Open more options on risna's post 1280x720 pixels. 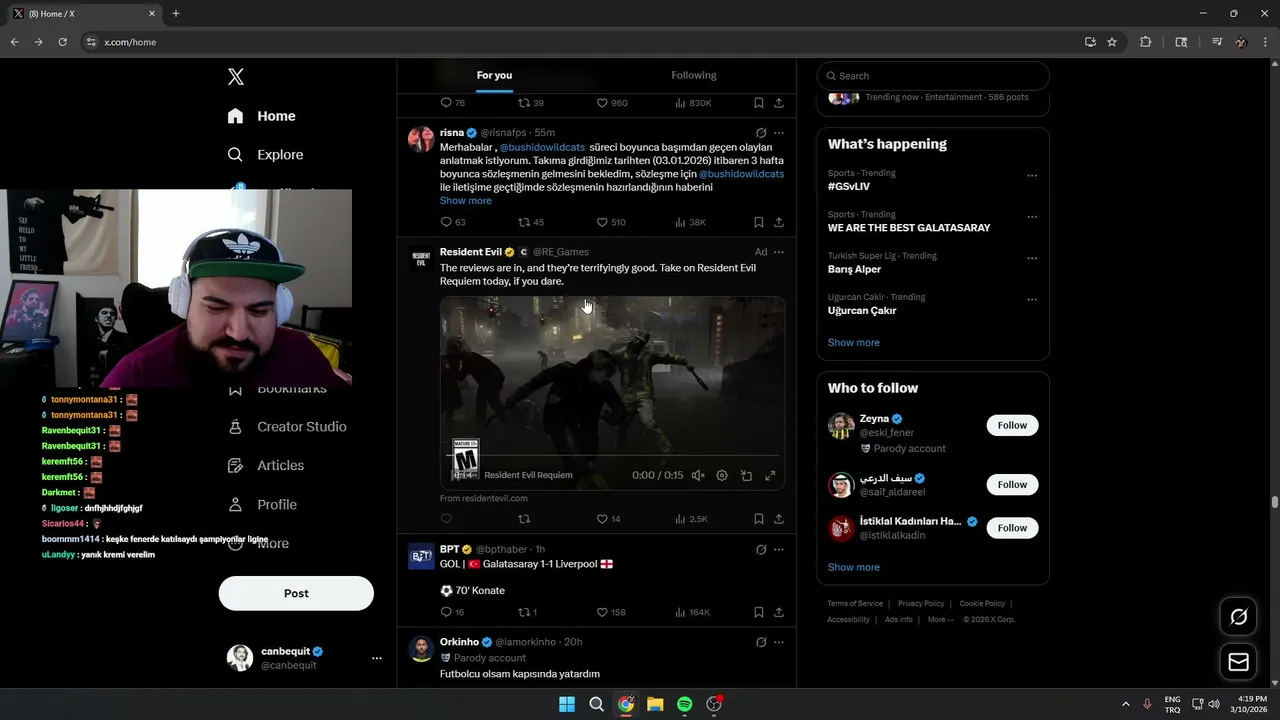[x=779, y=133]
